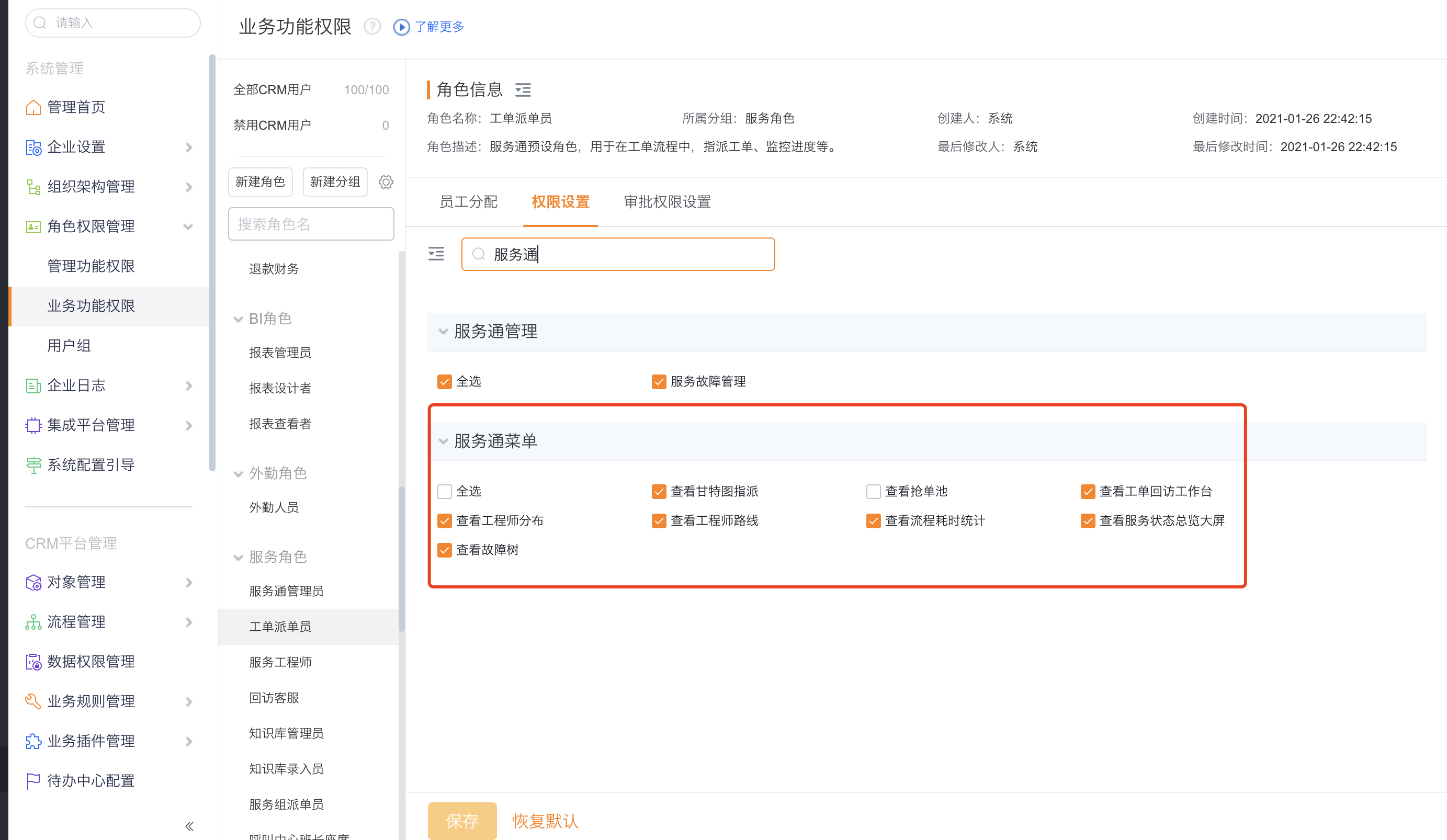Screen dimensions: 1447x840
Task: Click the 数据权限管理 icon in sidebar
Action: [x=33, y=662]
